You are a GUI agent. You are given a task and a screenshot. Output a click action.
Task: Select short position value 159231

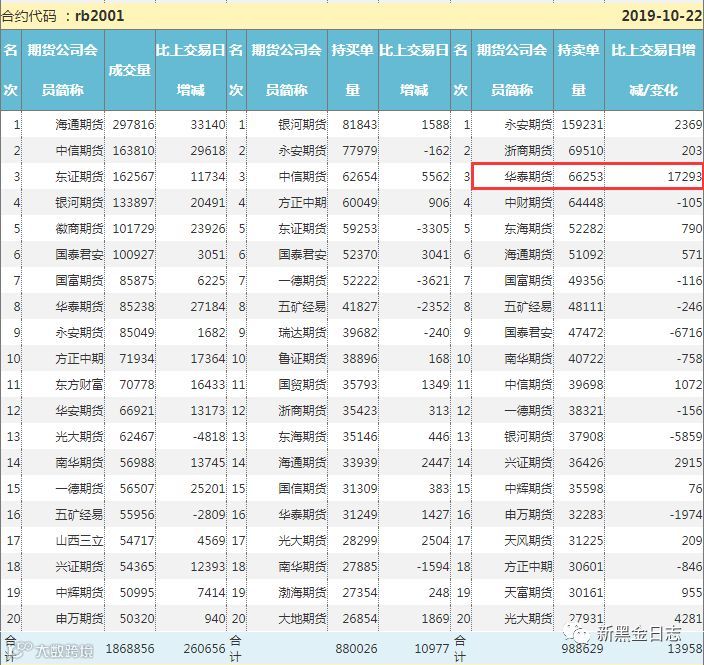[582, 124]
